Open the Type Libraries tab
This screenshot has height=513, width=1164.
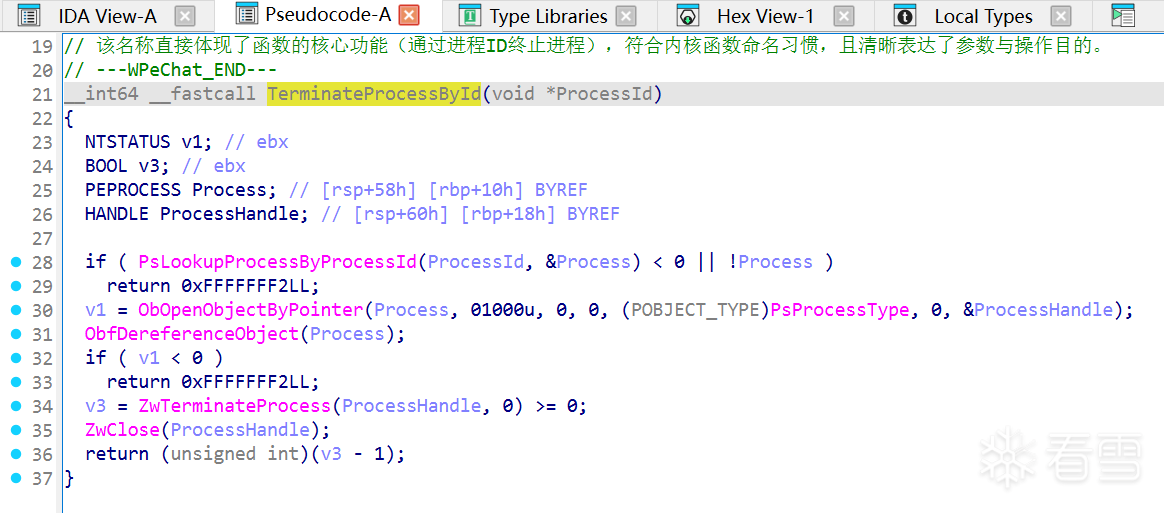pyautogui.click(x=549, y=16)
